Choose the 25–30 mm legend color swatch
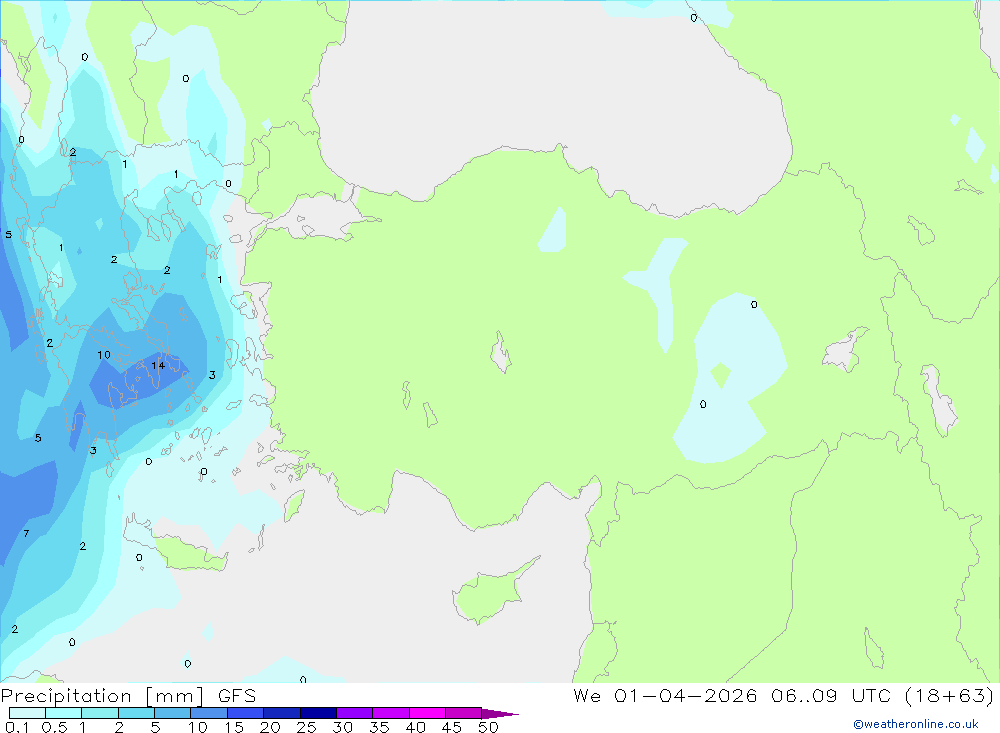This screenshot has width=1000, height=733. (318, 713)
